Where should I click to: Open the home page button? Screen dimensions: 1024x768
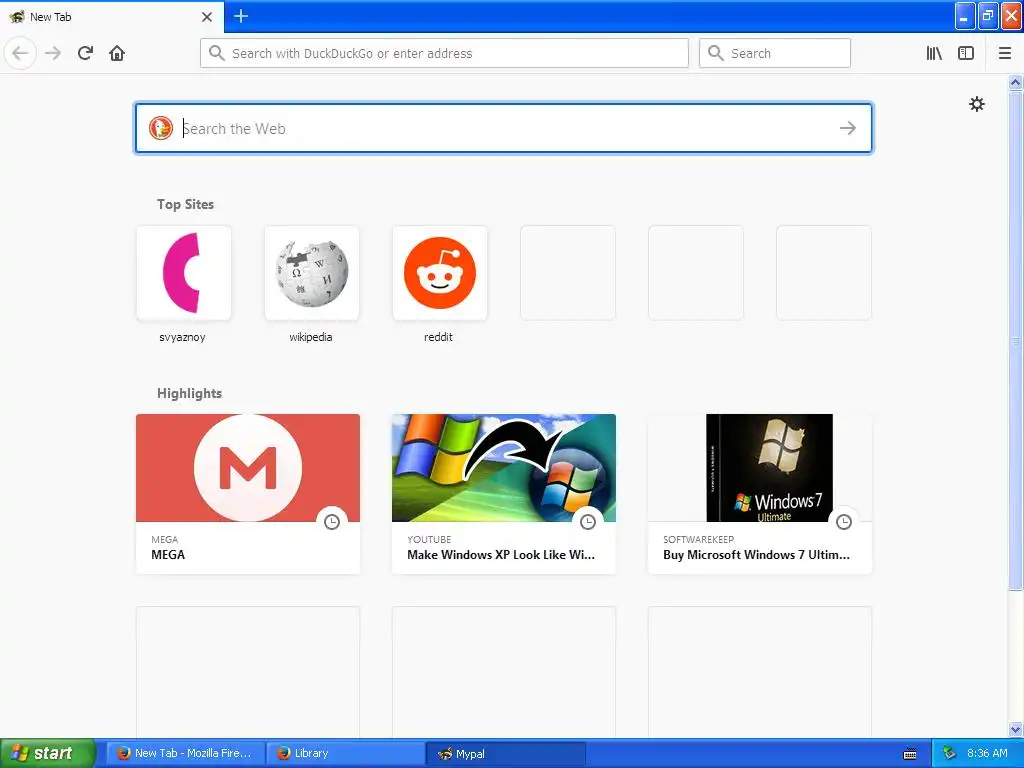tap(117, 53)
